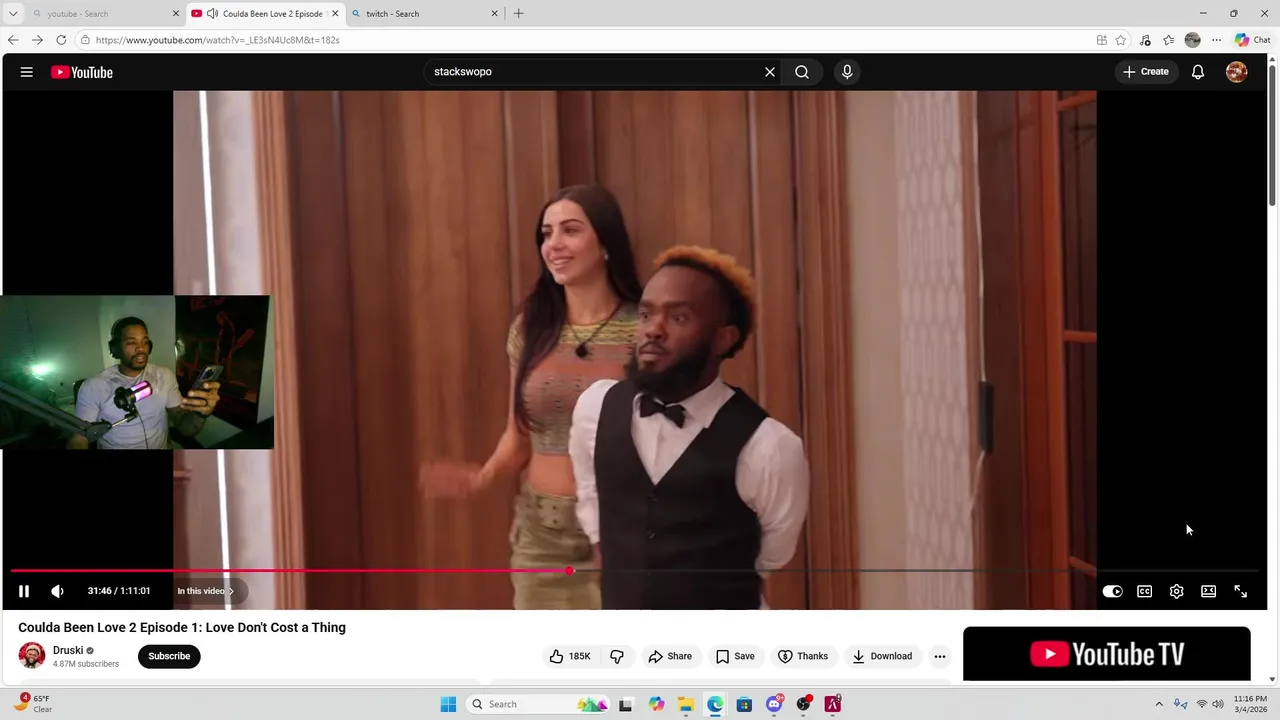
Task: Open the YouTube notifications bell
Action: pyautogui.click(x=1198, y=72)
